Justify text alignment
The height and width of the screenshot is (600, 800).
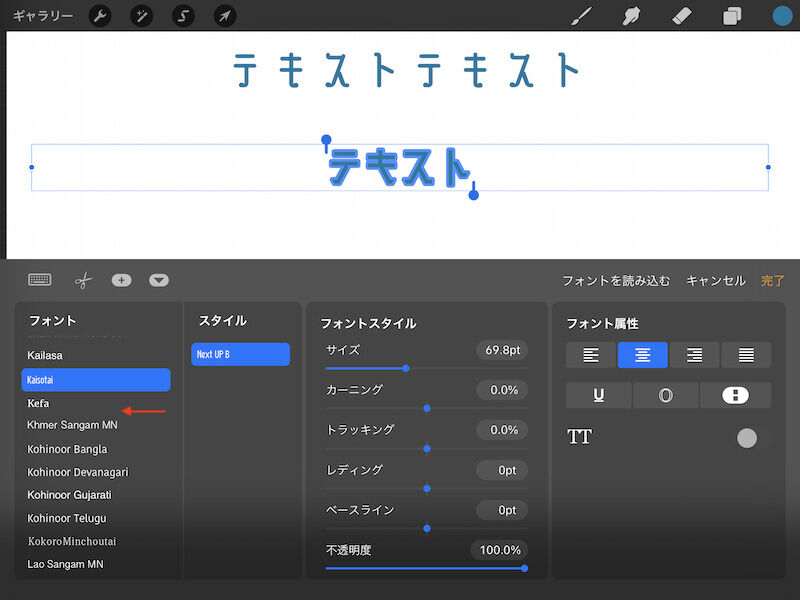click(746, 355)
